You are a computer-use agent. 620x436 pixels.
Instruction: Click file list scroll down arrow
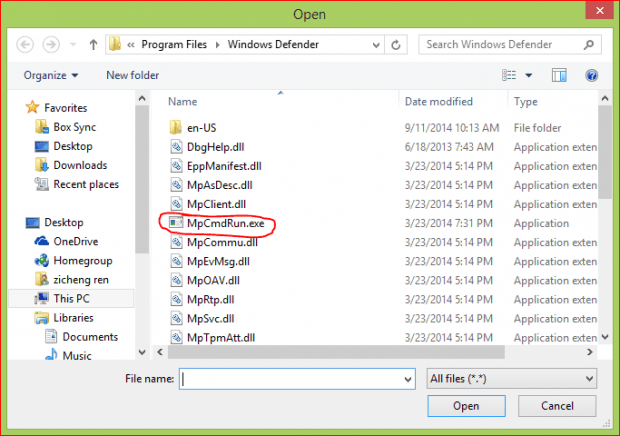(x=605, y=337)
